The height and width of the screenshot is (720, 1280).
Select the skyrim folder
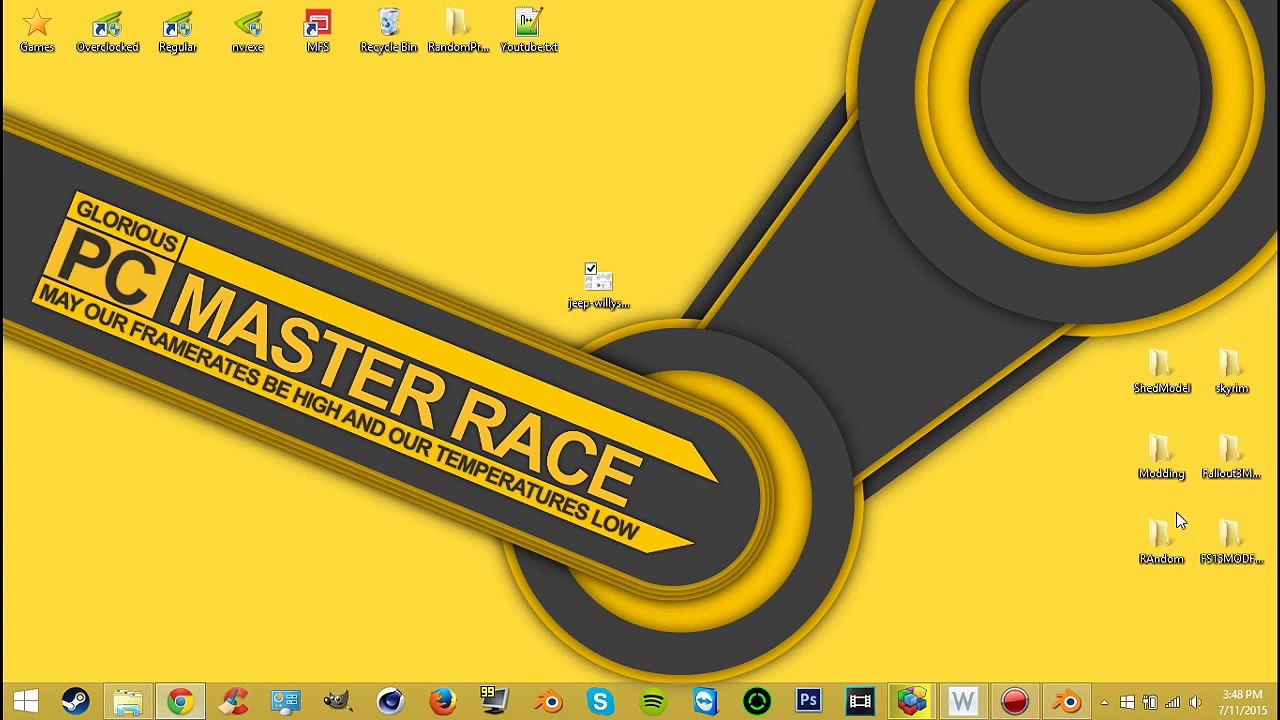[1231, 372]
